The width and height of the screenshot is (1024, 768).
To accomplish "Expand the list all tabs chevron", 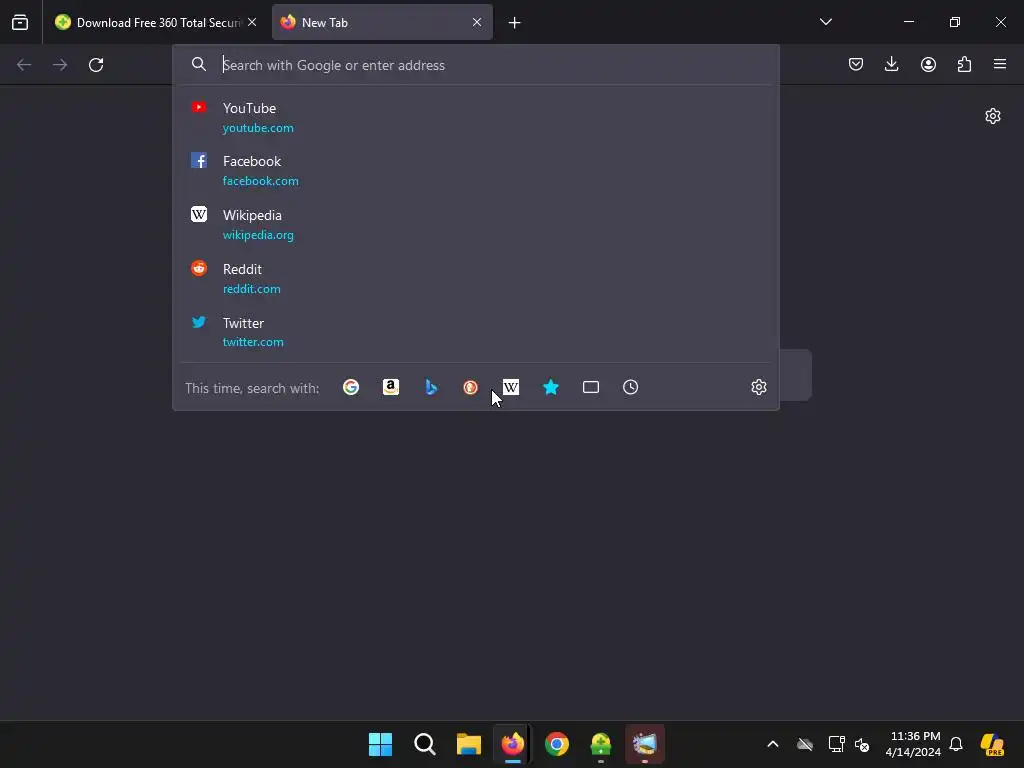I will pos(825,22).
